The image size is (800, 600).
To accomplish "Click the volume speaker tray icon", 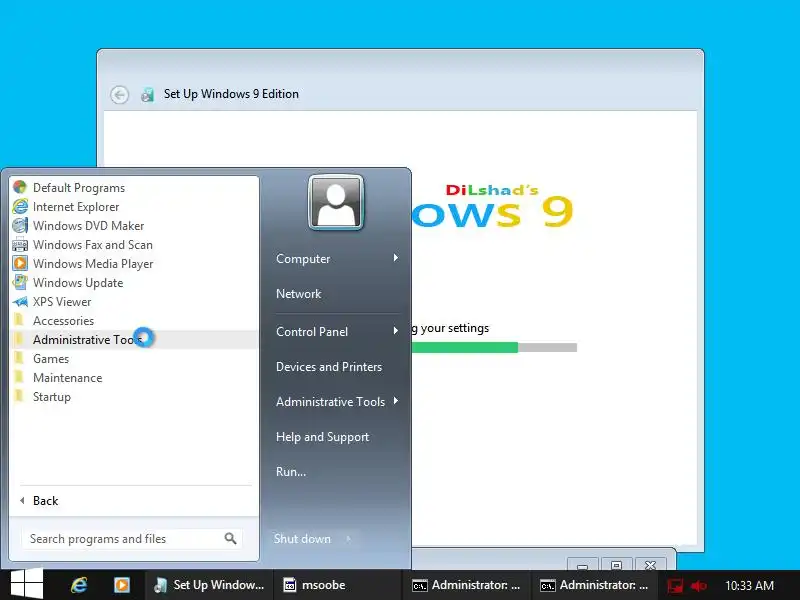I will (698, 585).
